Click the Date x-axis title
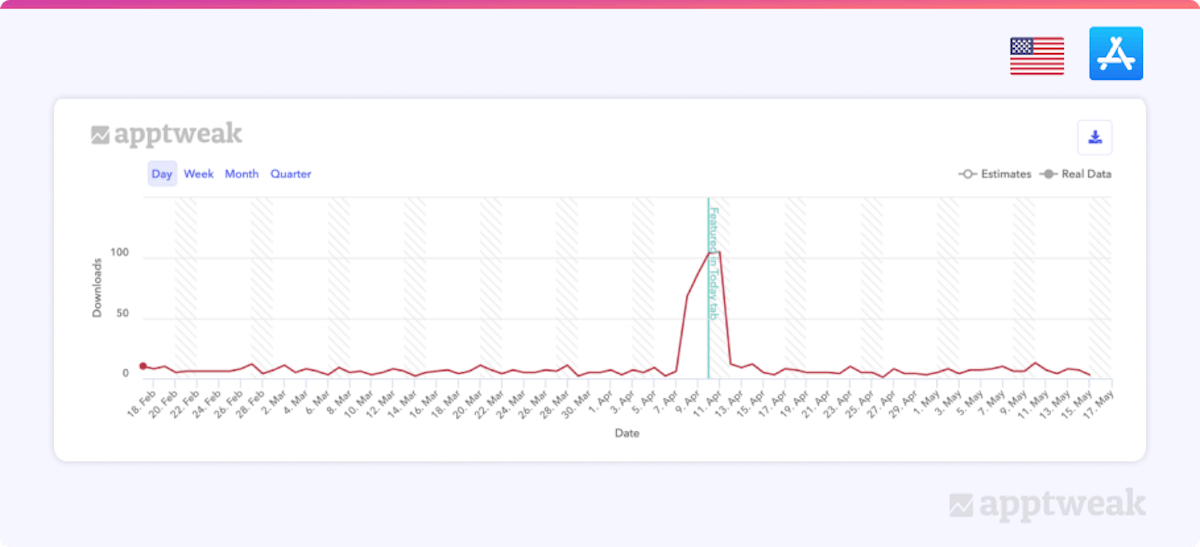Screen dimensions: 1200x547 click(627, 433)
